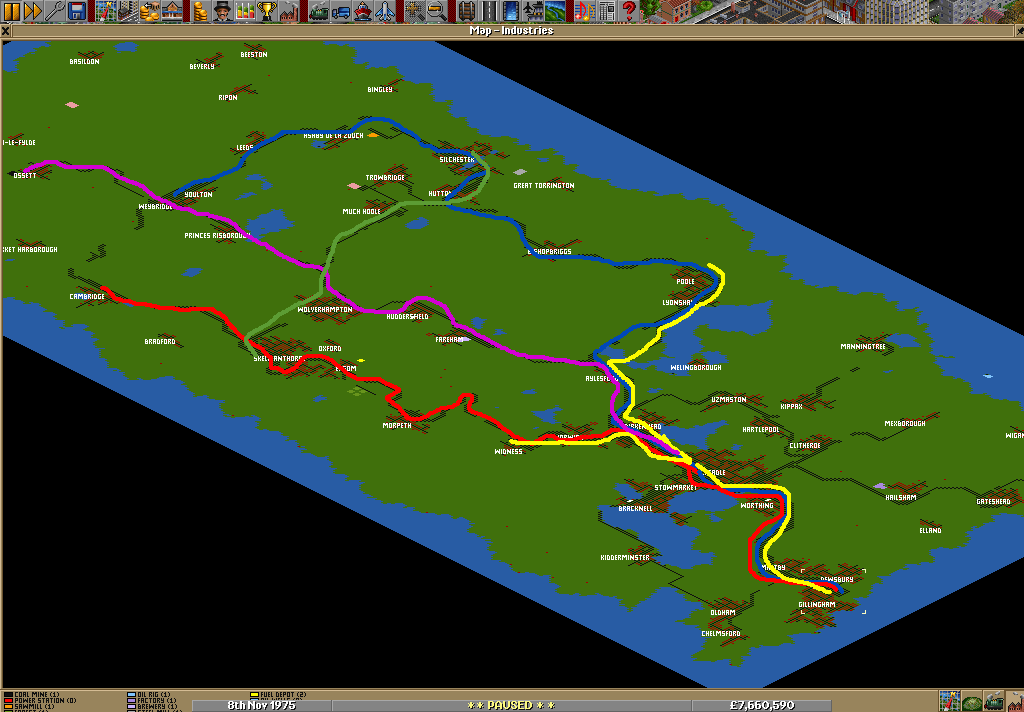
Task: Select the build waterways dock icon
Action: click(509, 10)
